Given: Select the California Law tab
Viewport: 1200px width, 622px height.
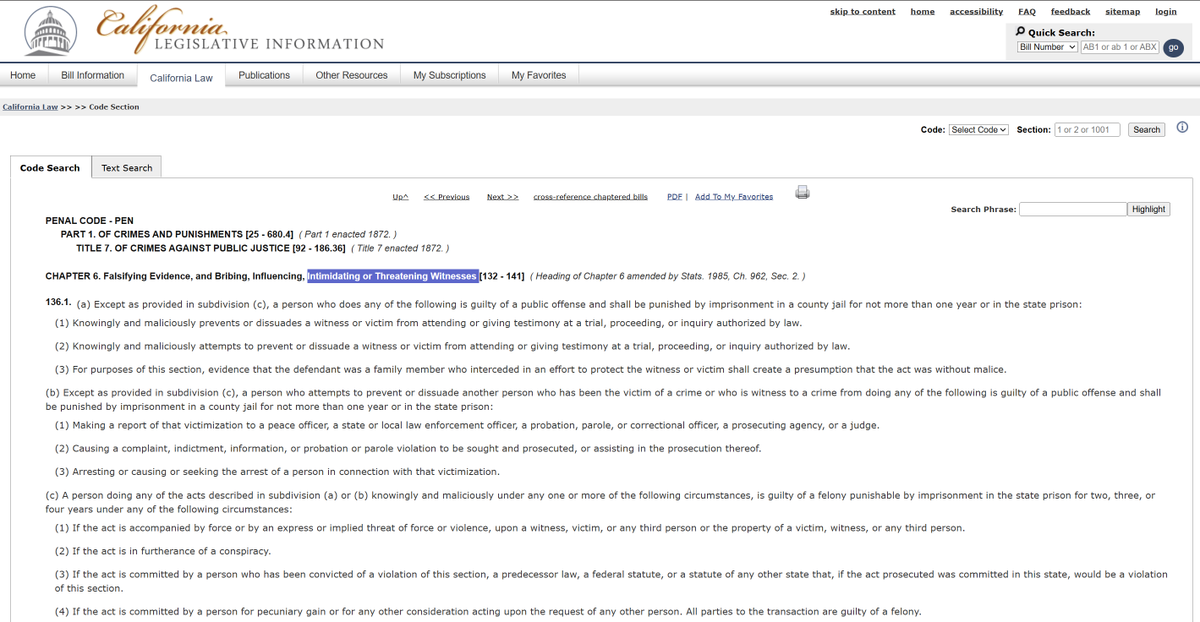Looking at the screenshot, I should [x=181, y=77].
